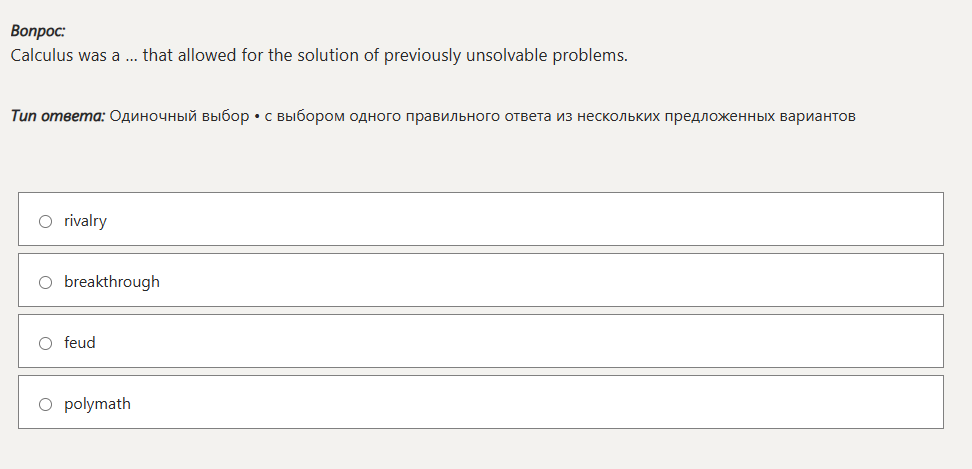Choose the "breakthrough" radio button
Screen dimensions: 972x469
click(x=45, y=282)
